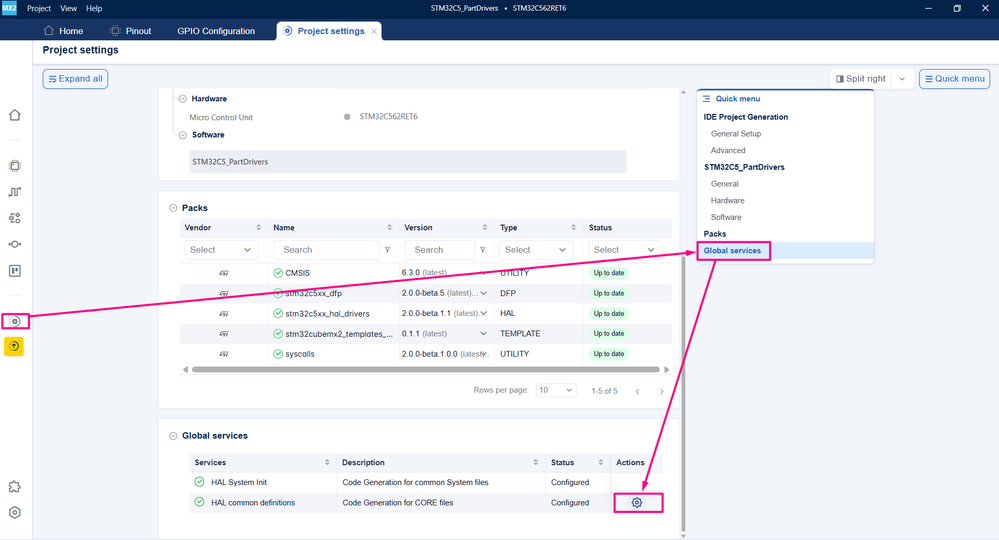Click the packs table horizontal scrollbar
Viewport: 999px width, 540px height.
(426, 369)
